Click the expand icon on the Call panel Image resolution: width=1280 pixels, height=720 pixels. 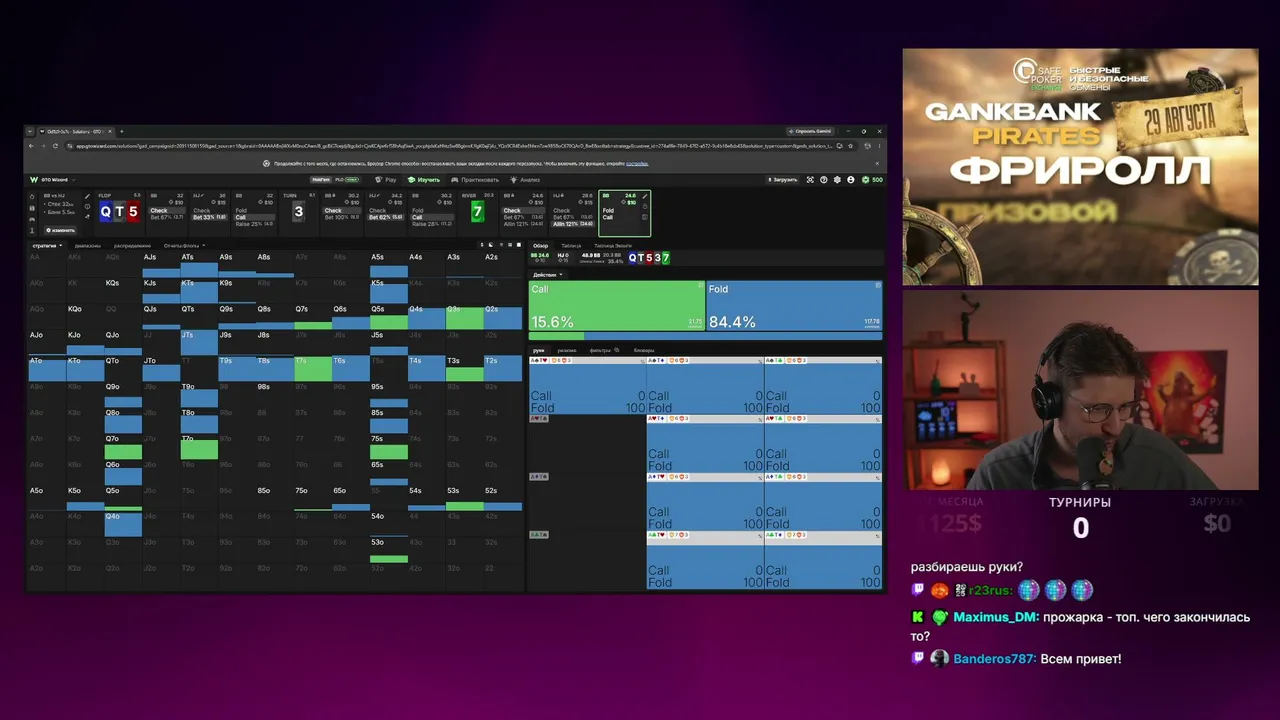(x=701, y=286)
